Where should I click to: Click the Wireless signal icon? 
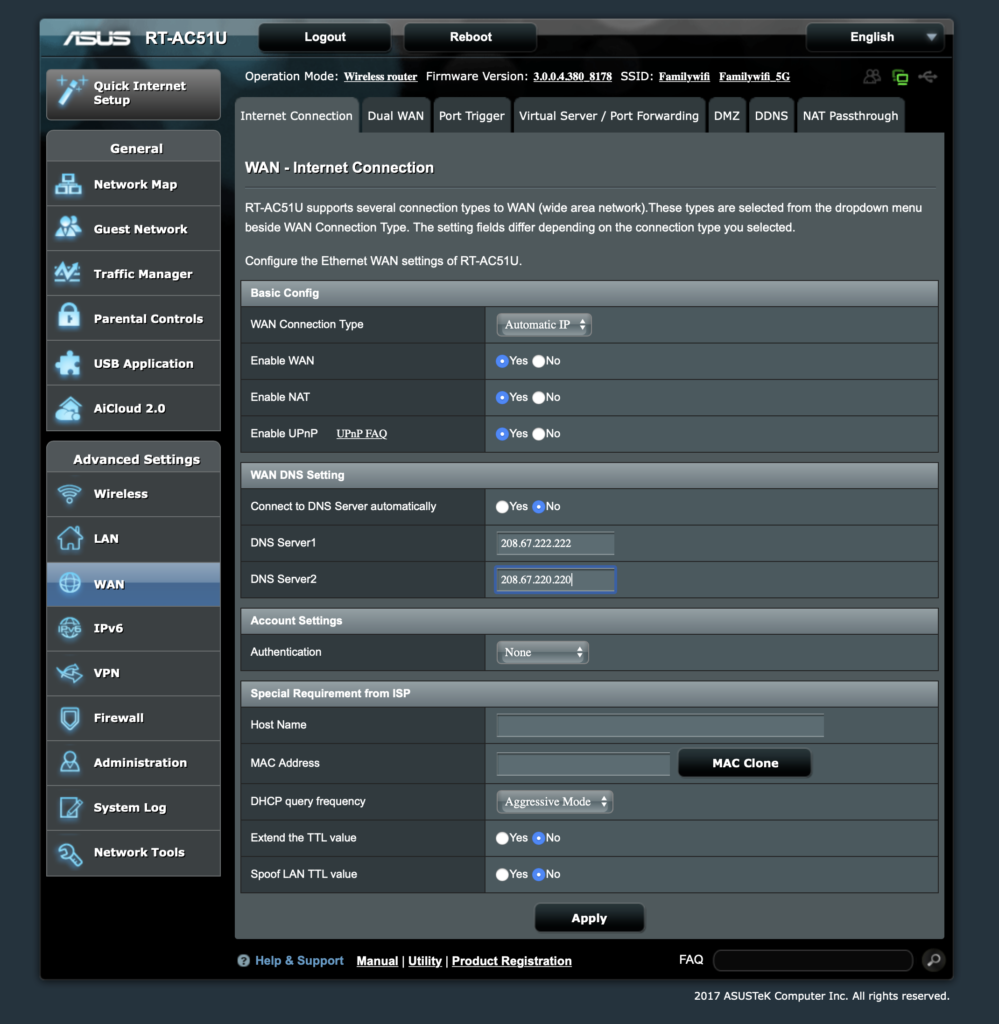coord(69,494)
